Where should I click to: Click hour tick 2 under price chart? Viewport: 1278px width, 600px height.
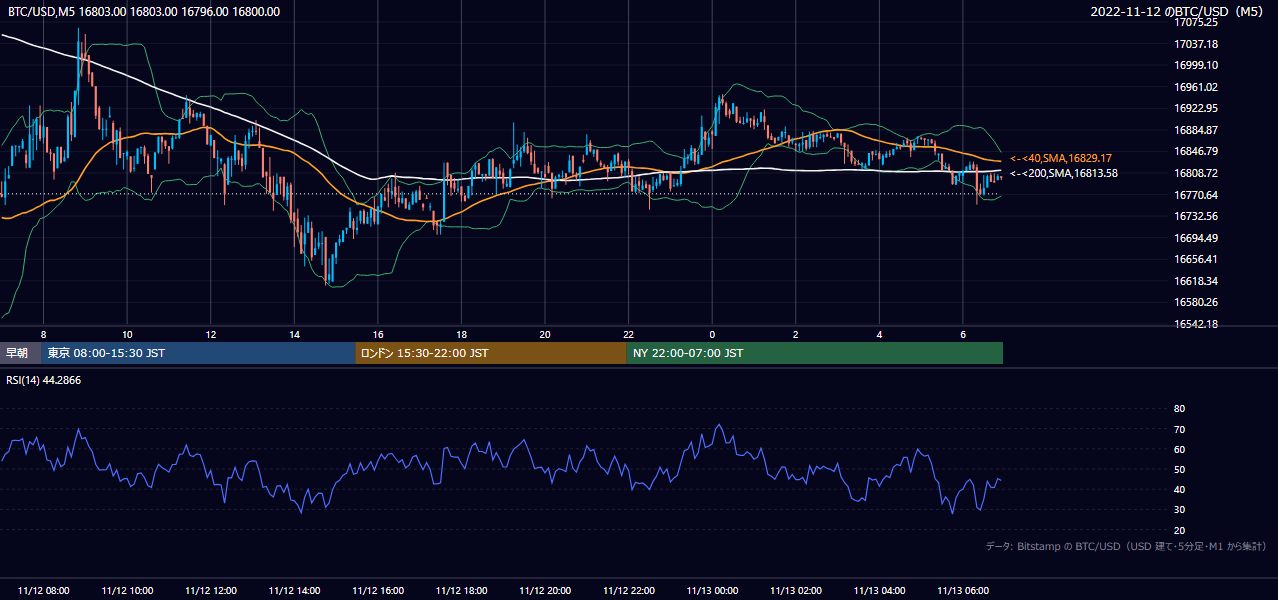(796, 334)
